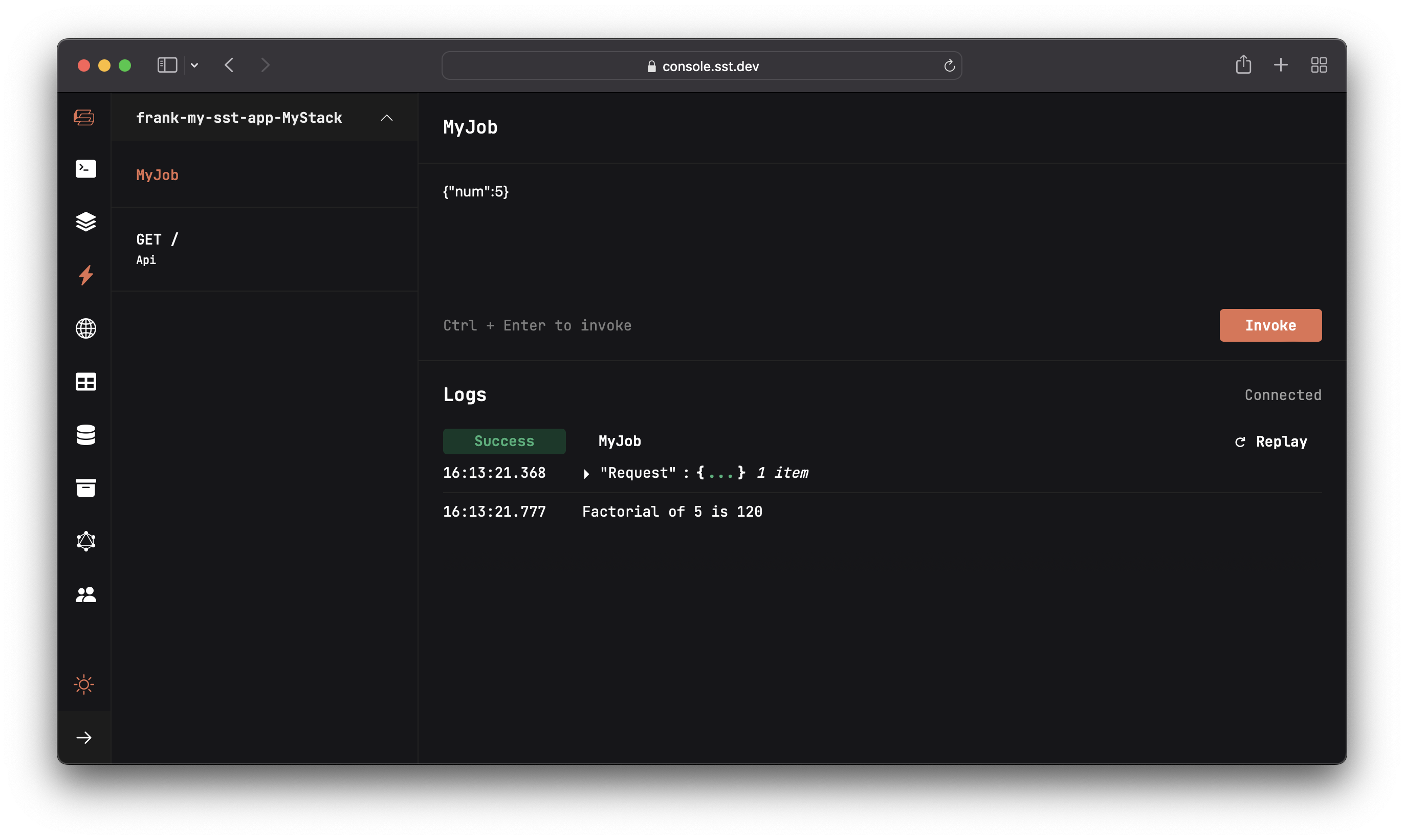Click the Invoke button
The height and width of the screenshot is (840, 1404).
1270,325
